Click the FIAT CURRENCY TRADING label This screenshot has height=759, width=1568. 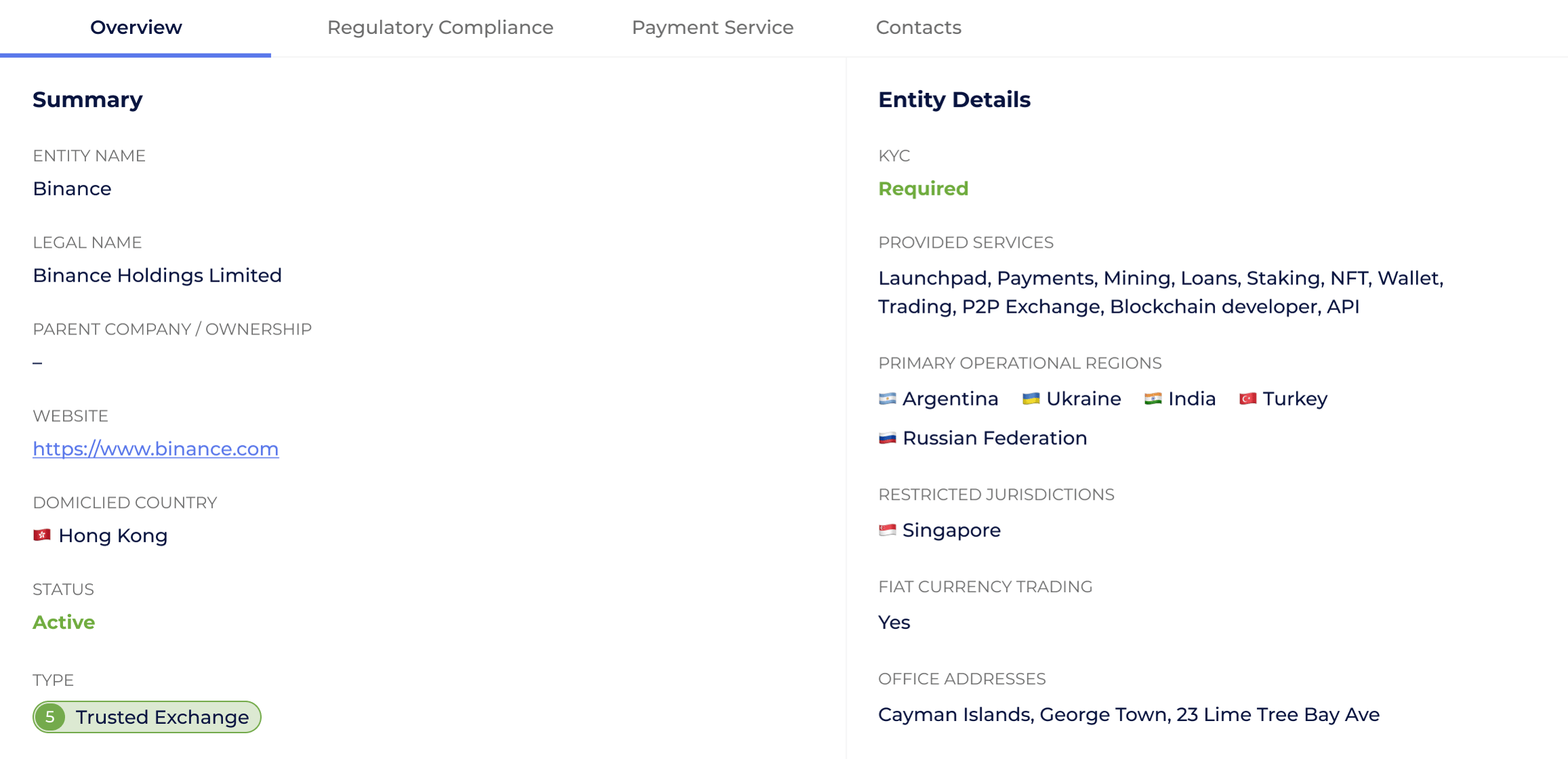[985, 587]
